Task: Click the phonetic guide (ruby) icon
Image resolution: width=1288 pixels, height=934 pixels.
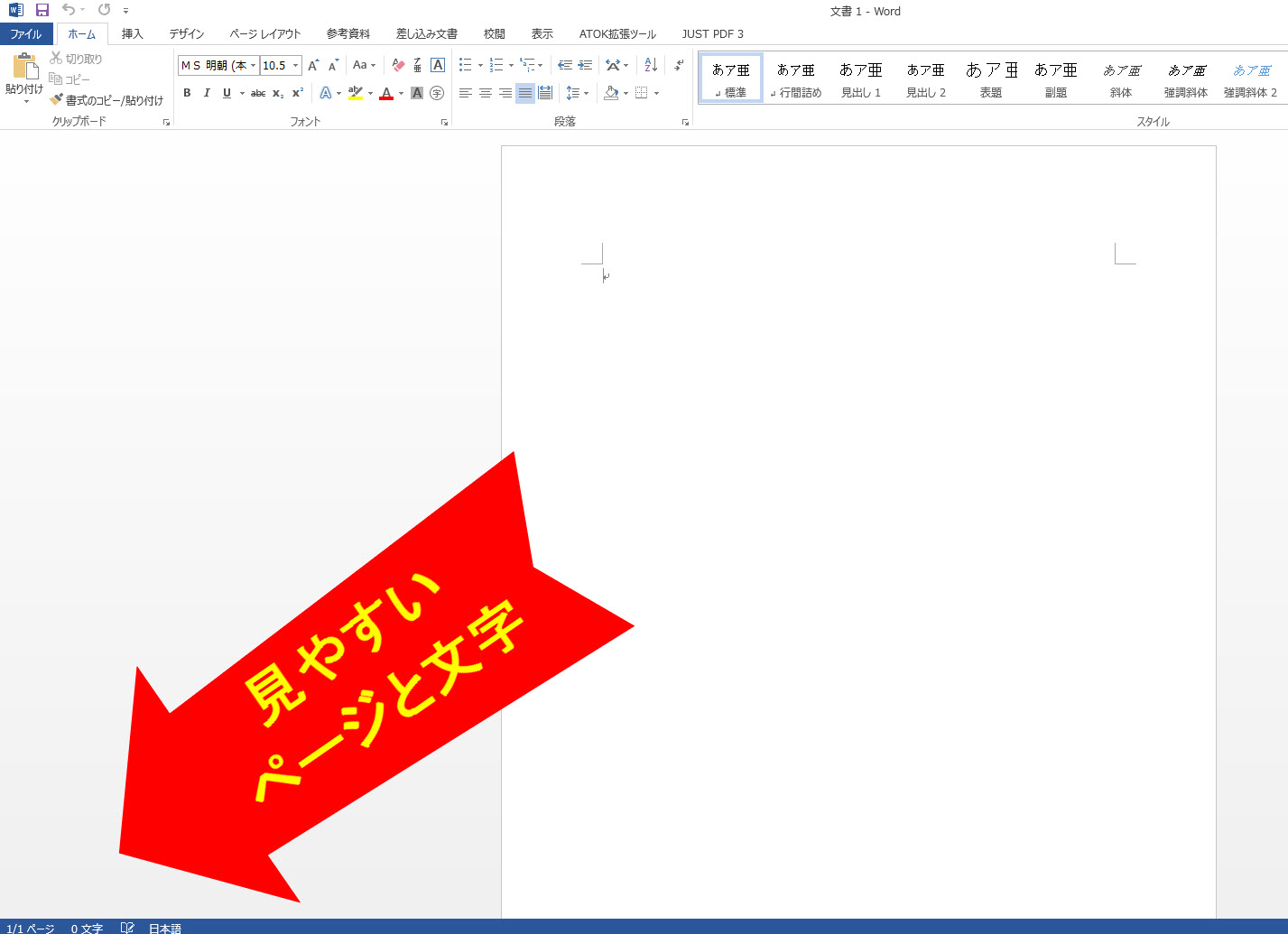Action: coord(417,66)
